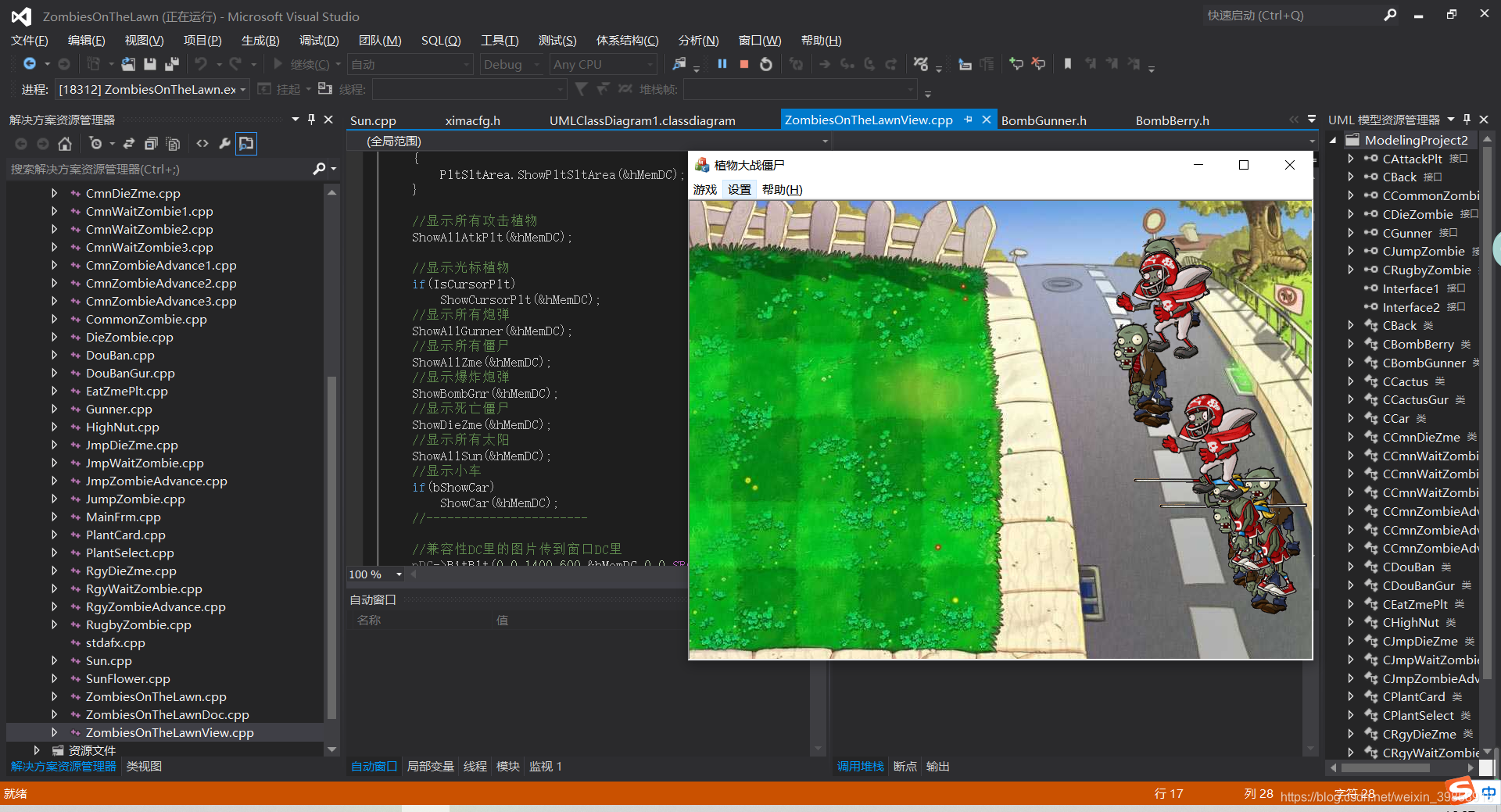This screenshot has height=812, width=1501.
Task: Click Collapse All icon in Solution Explorer
Action: point(151,144)
